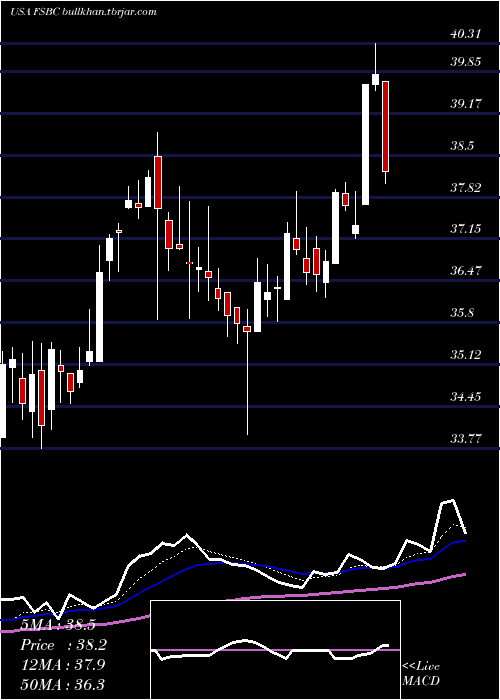The height and width of the screenshot is (700, 500).
Task: Click the tallest white candlestick near 39.17
Action: [x=365, y=144]
